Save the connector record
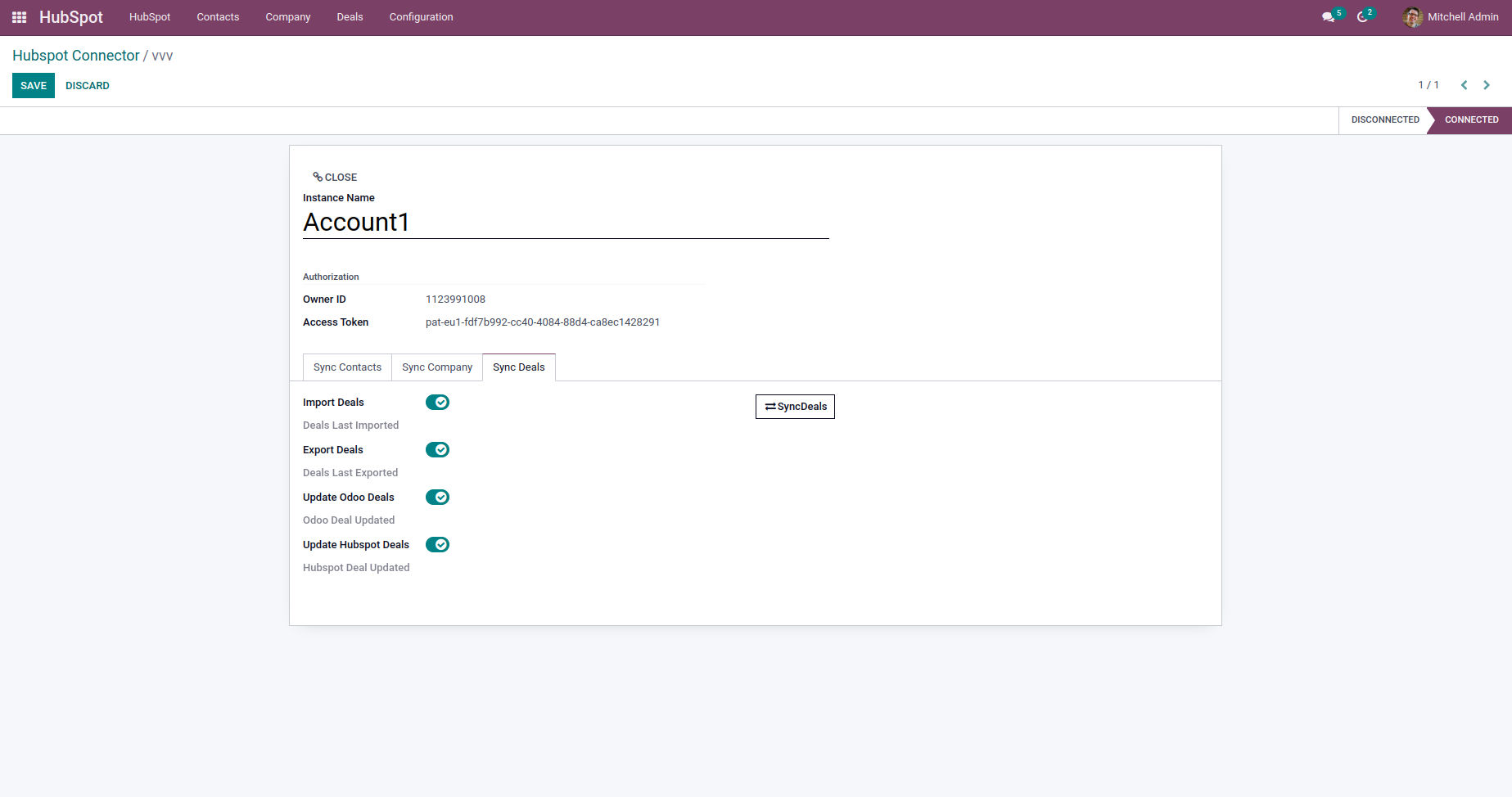Viewport: 1512px width, 797px height. click(x=34, y=86)
